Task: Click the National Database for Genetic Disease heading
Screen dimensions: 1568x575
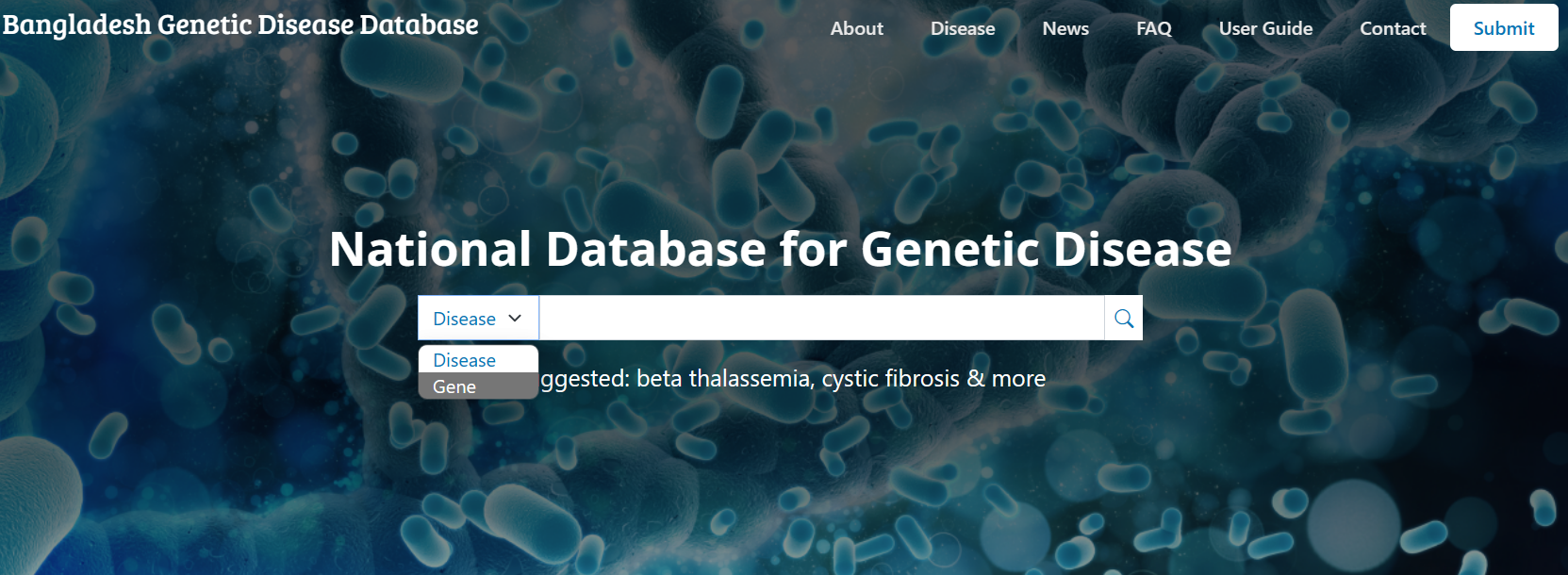Action: click(x=780, y=250)
